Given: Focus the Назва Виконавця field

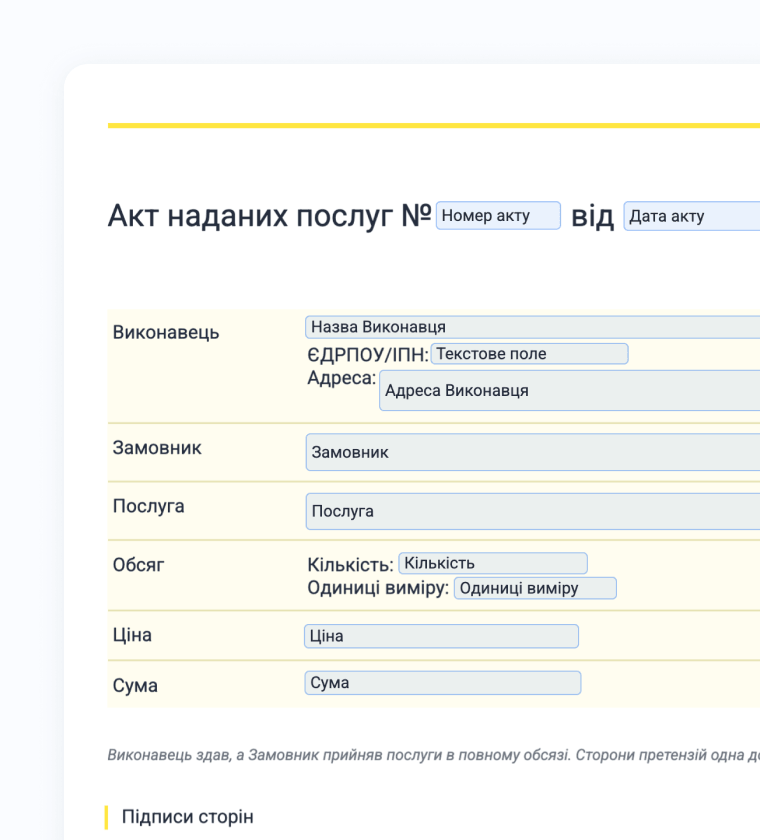Looking at the screenshot, I should [x=532, y=327].
